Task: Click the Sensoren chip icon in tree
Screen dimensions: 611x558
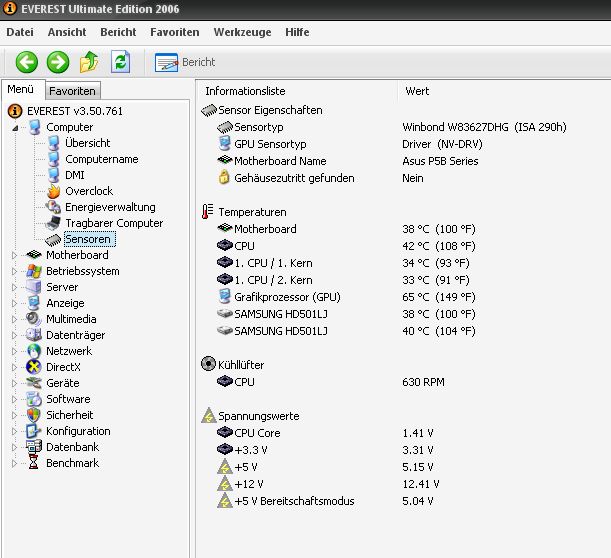Action: click(53, 240)
